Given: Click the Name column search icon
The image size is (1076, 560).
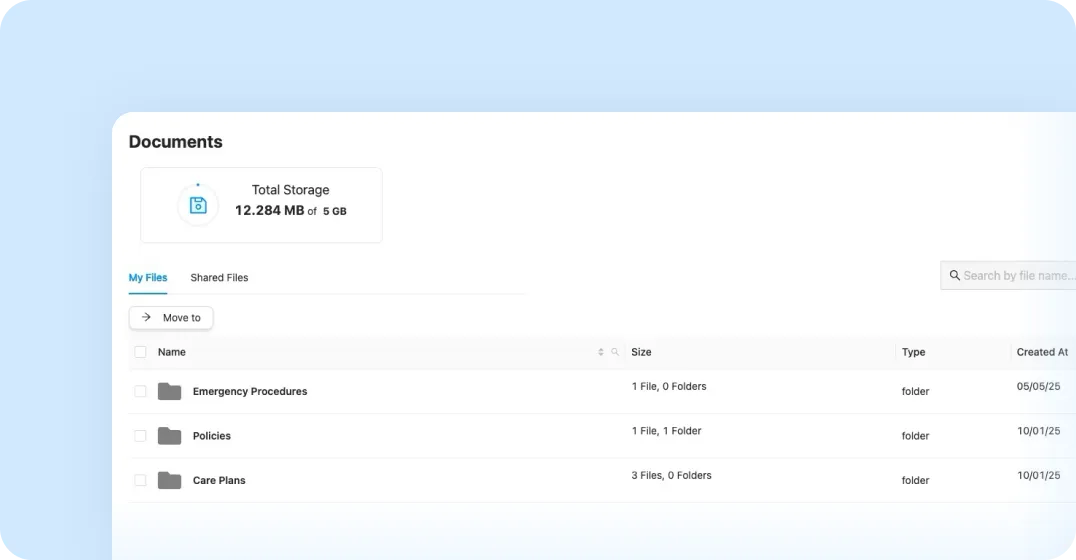Looking at the screenshot, I should (x=615, y=352).
